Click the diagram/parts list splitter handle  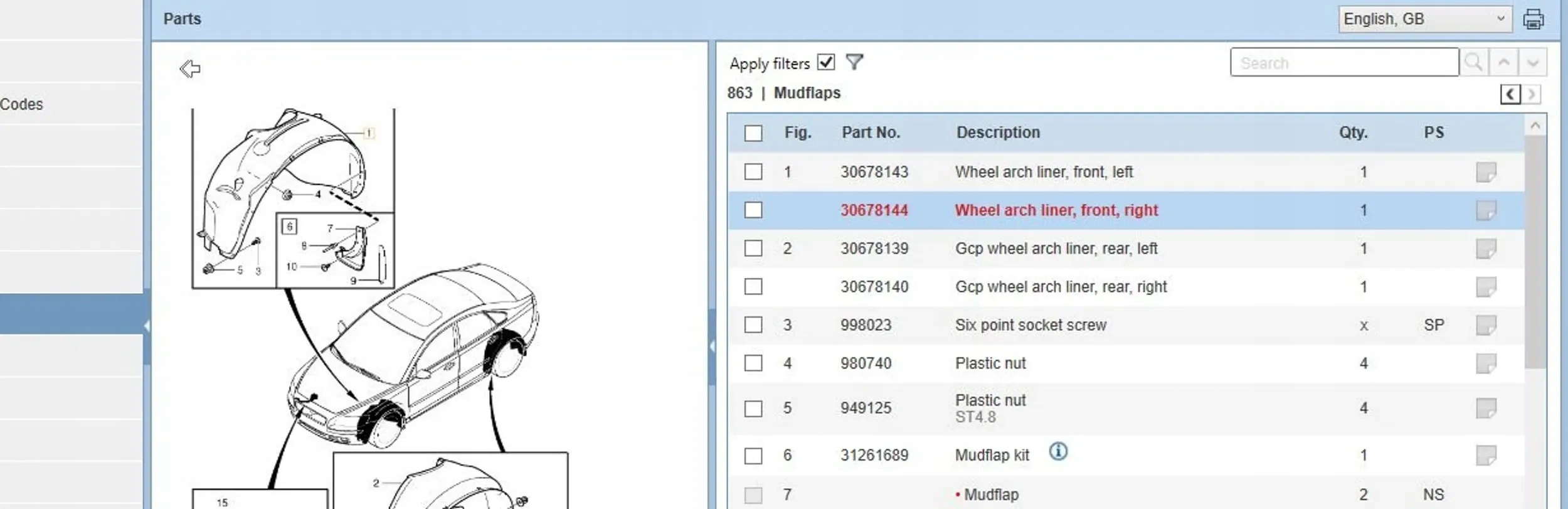tap(712, 346)
